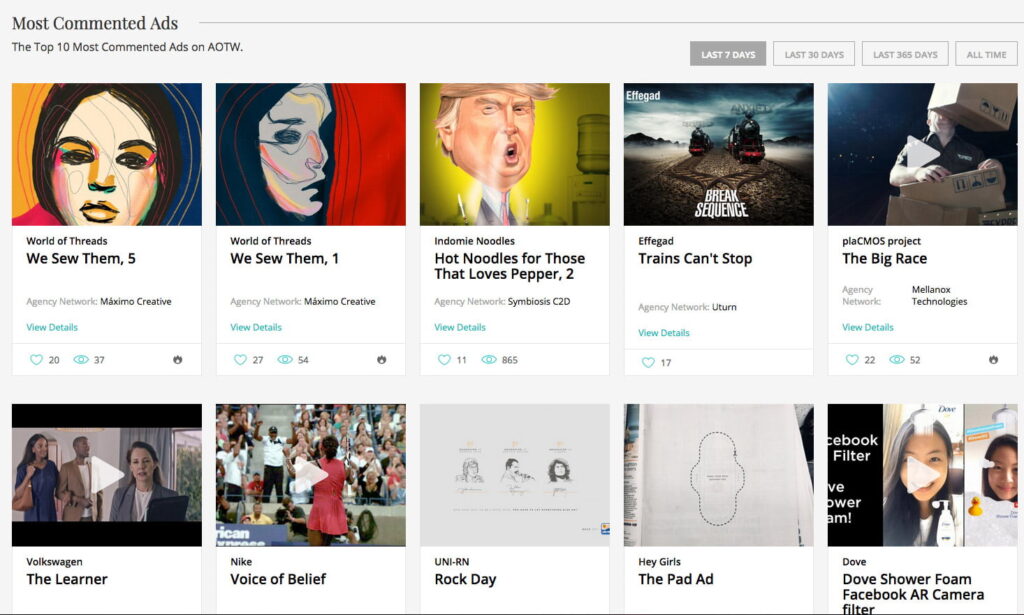The image size is (1024, 615).
Task: Click heart icon on We Sew Them, 1
Action: tap(241, 360)
